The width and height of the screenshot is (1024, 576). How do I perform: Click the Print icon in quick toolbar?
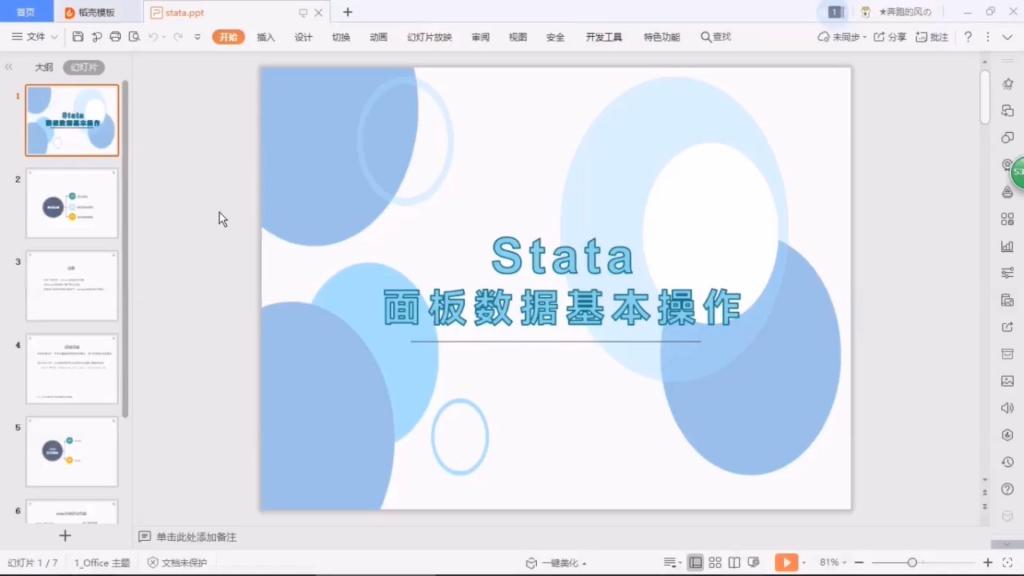(x=115, y=37)
